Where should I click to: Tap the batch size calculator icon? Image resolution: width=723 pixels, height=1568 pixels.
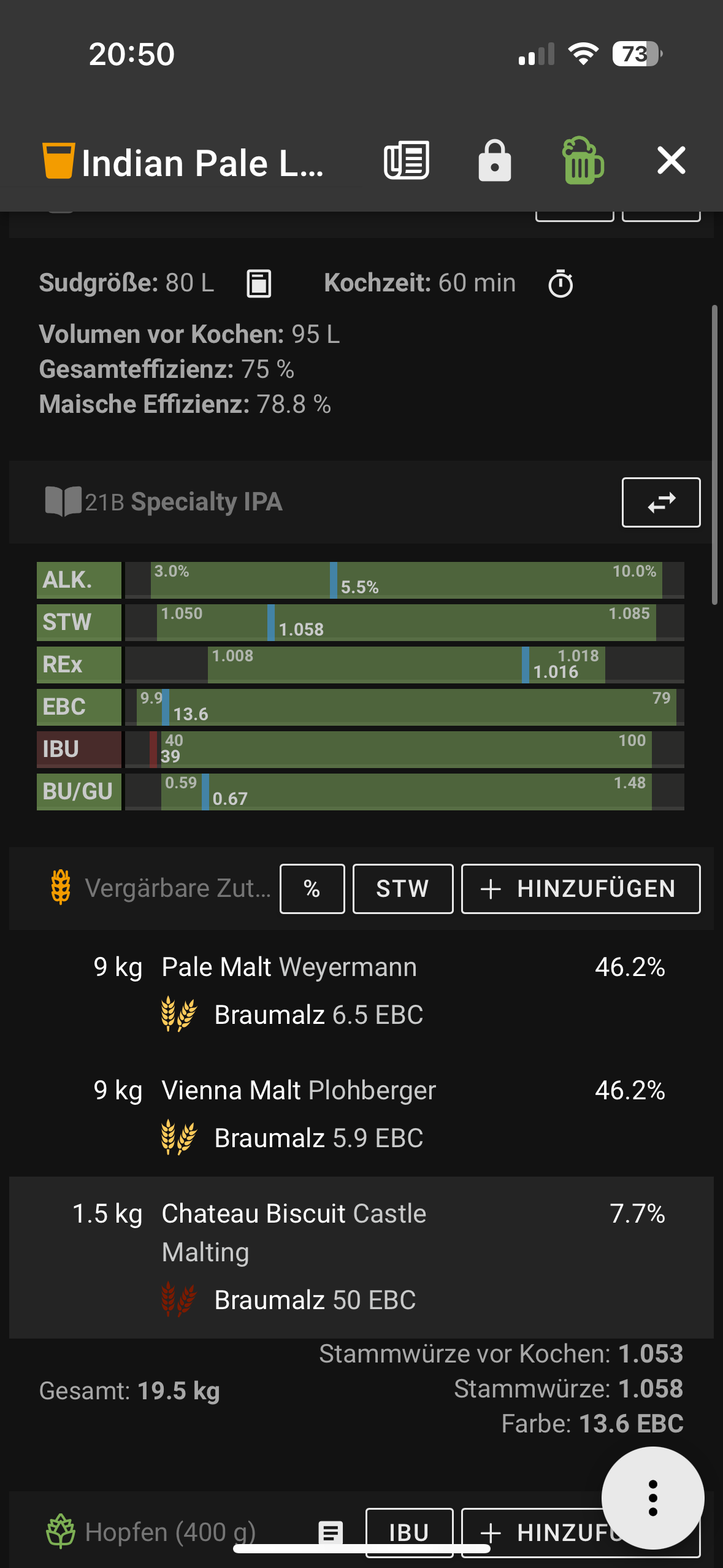coord(259,284)
